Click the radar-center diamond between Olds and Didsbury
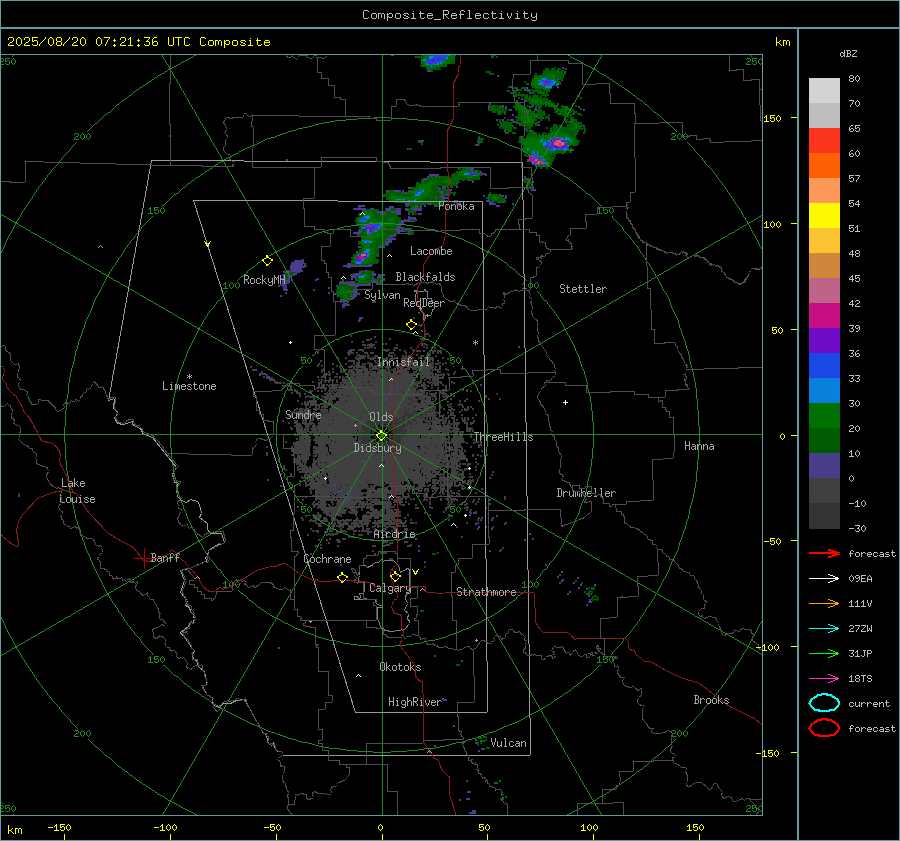Viewport: 900px width, 841px height. tap(381, 436)
